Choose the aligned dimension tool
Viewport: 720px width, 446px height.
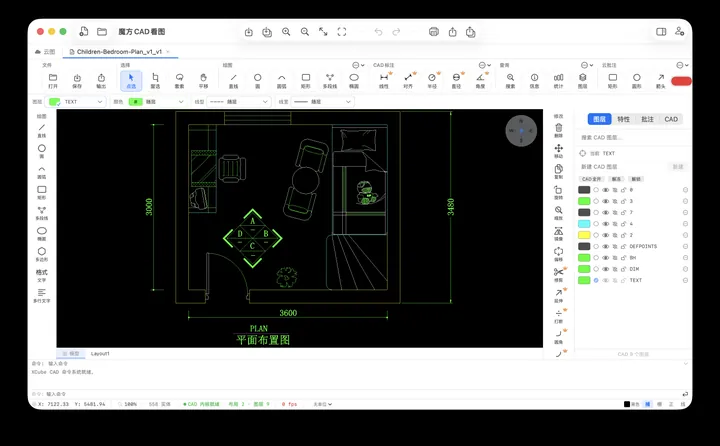point(408,81)
